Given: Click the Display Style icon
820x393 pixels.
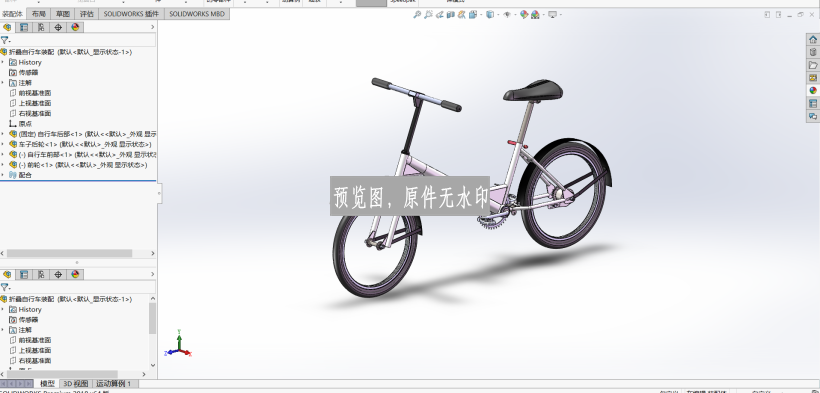Looking at the screenshot, I should pos(490,15).
